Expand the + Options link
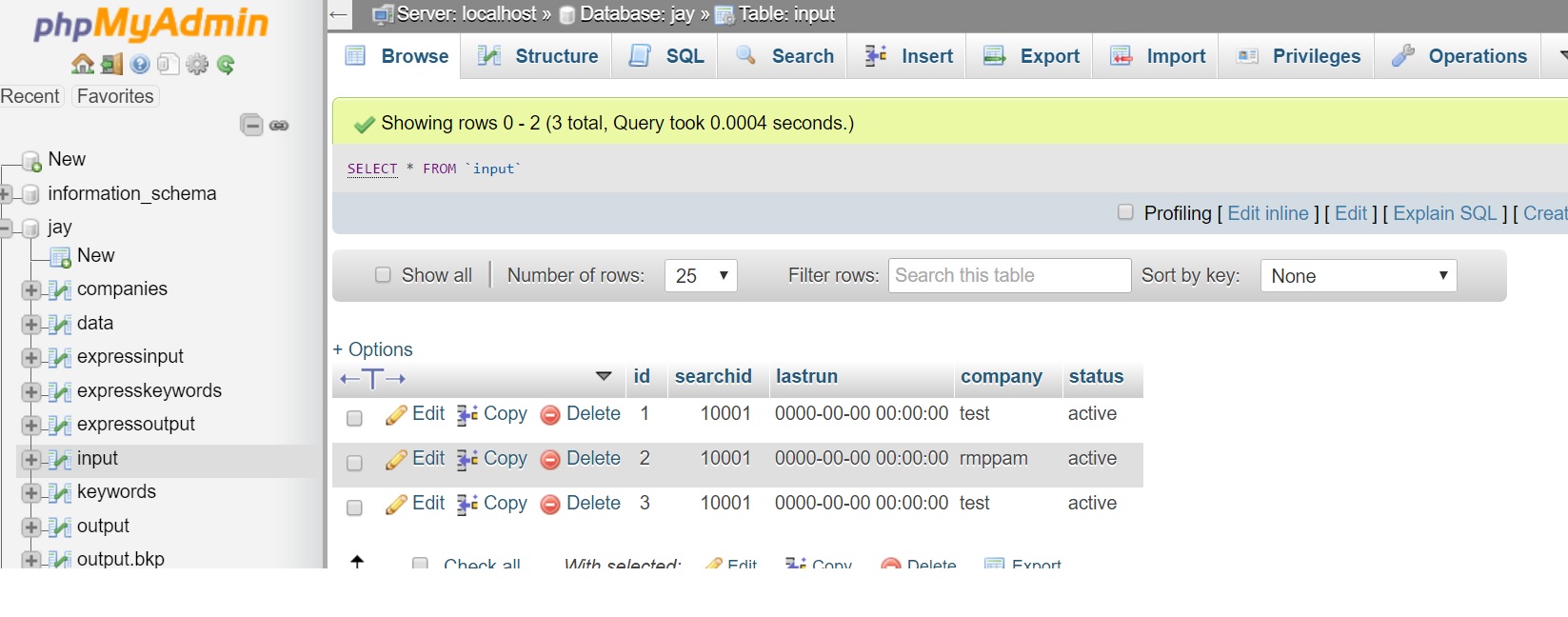The image size is (1568, 617). [372, 349]
